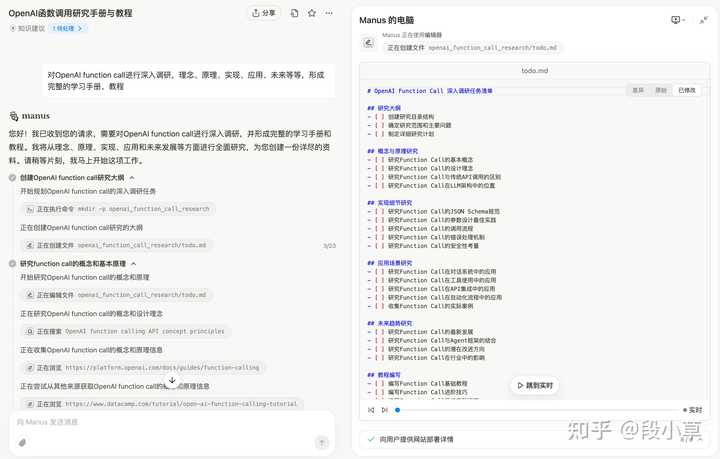This screenshot has width=720, height=459.
Task: Open the datacamp.com tutorial browsing chip
Action: (x=162, y=404)
